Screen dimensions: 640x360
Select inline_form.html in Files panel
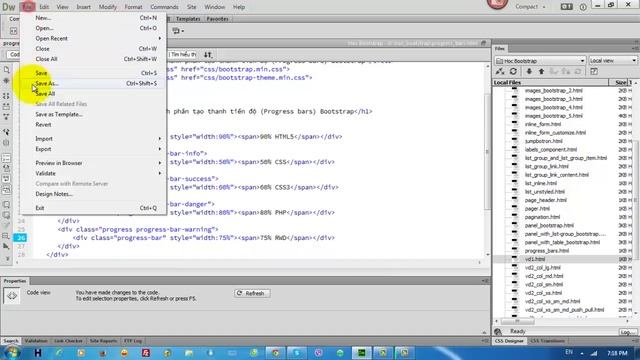pyautogui.click(x=542, y=124)
